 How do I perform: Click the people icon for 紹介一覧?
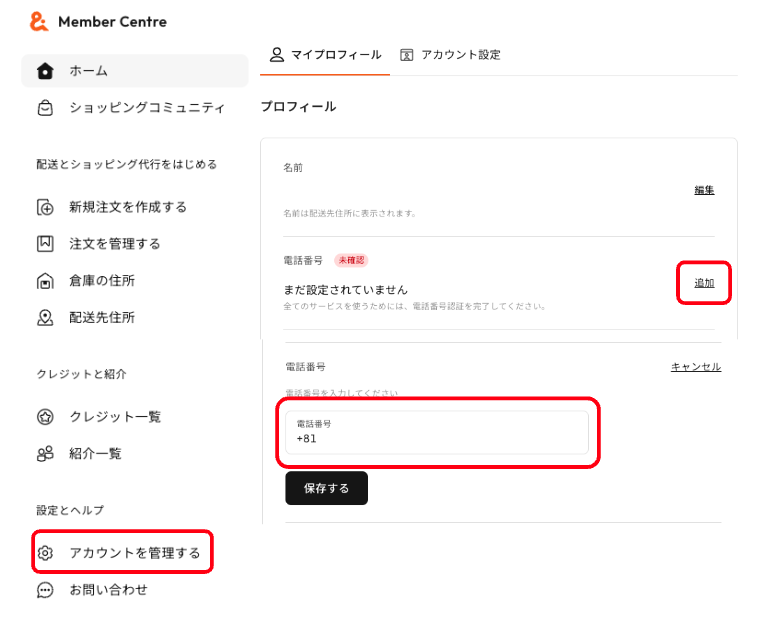coord(45,454)
